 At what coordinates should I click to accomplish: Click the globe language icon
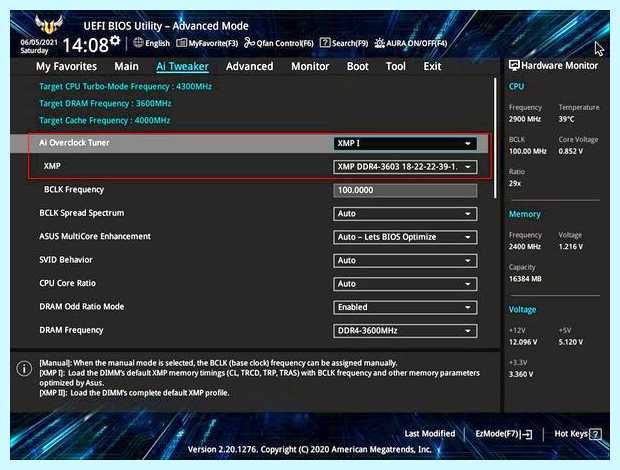(138, 43)
